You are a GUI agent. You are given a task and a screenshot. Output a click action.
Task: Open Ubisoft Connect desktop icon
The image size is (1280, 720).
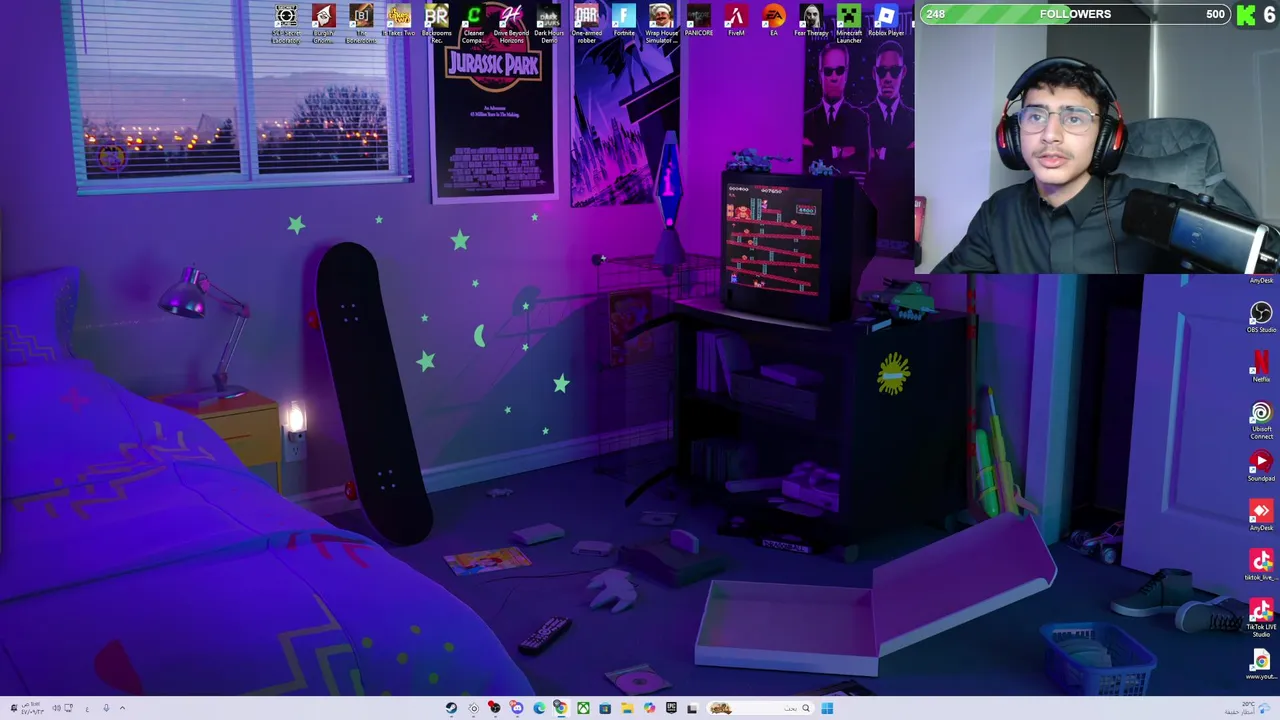pyautogui.click(x=1261, y=421)
